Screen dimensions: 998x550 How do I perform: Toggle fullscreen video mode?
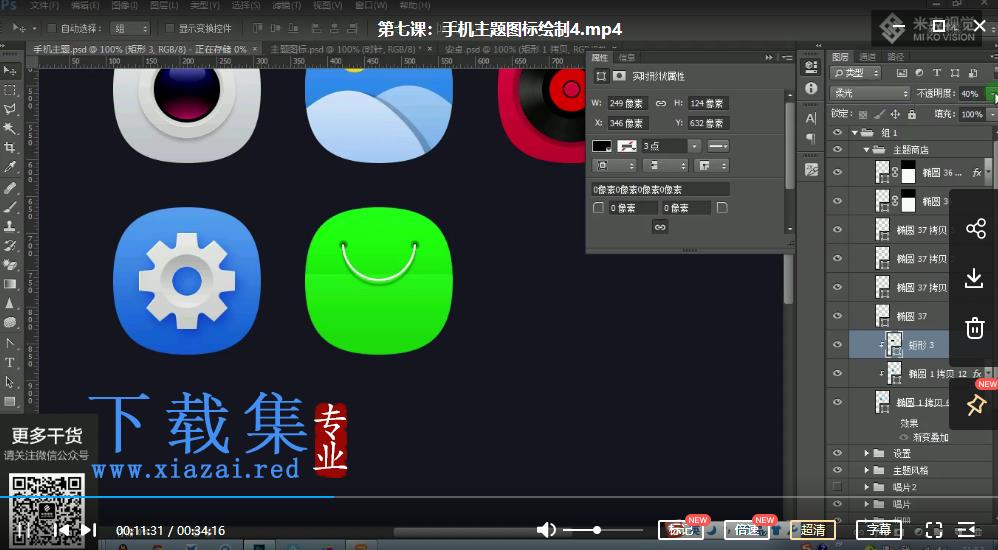934,530
